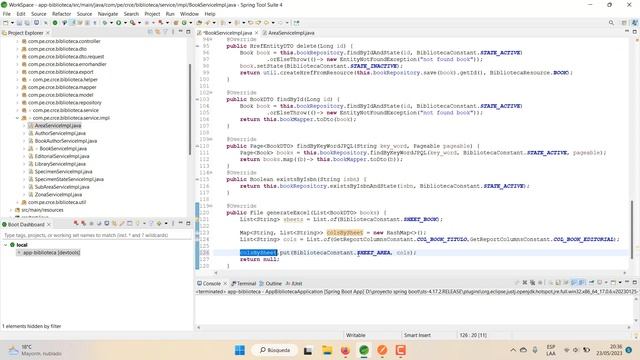The image size is (640, 360).
Task: Minimize the Project Explorer panel
Action: click(180, 31)
